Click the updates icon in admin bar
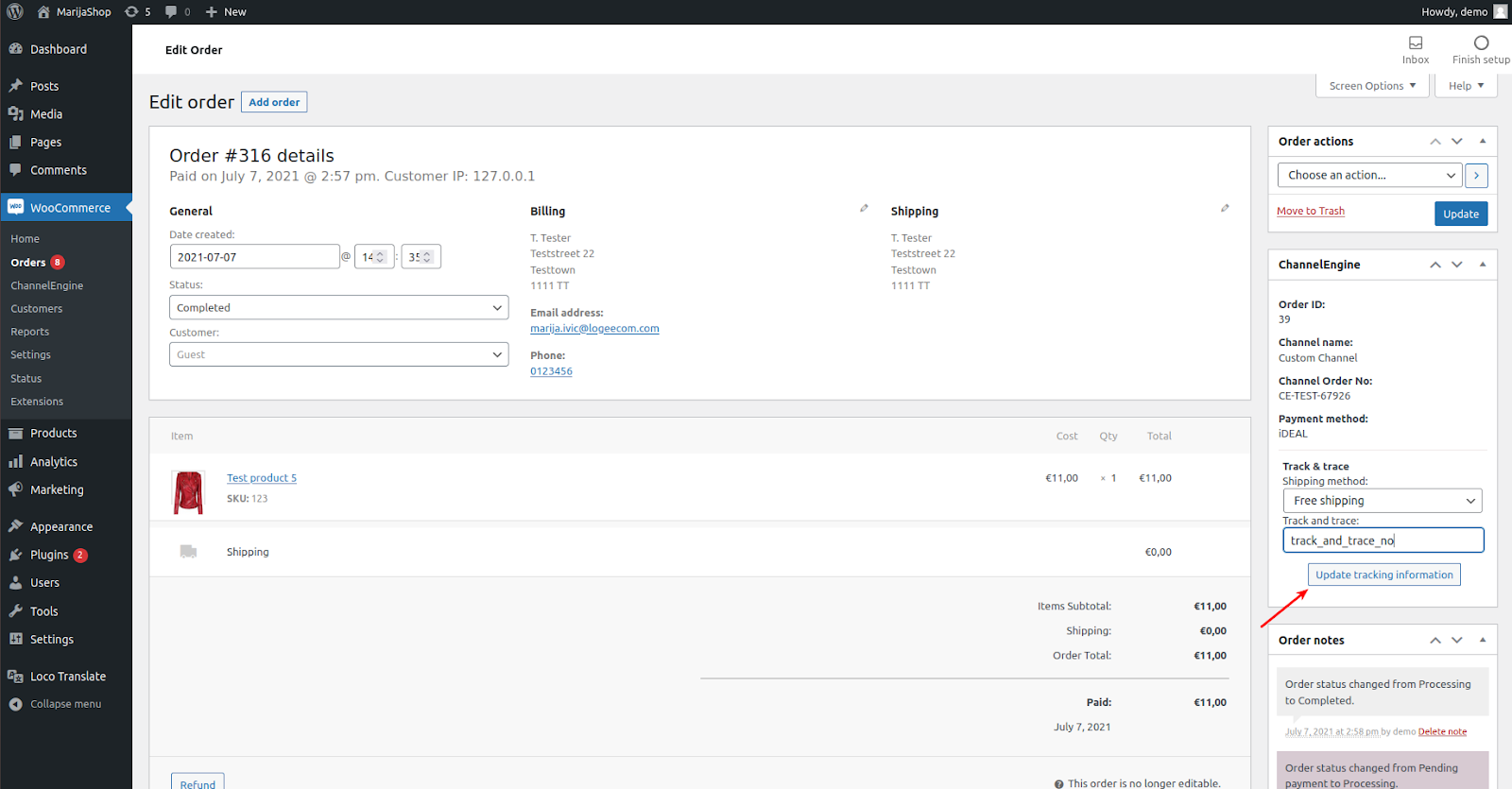The height and width of the screenshot is (789, 1512). coord(131,11)
